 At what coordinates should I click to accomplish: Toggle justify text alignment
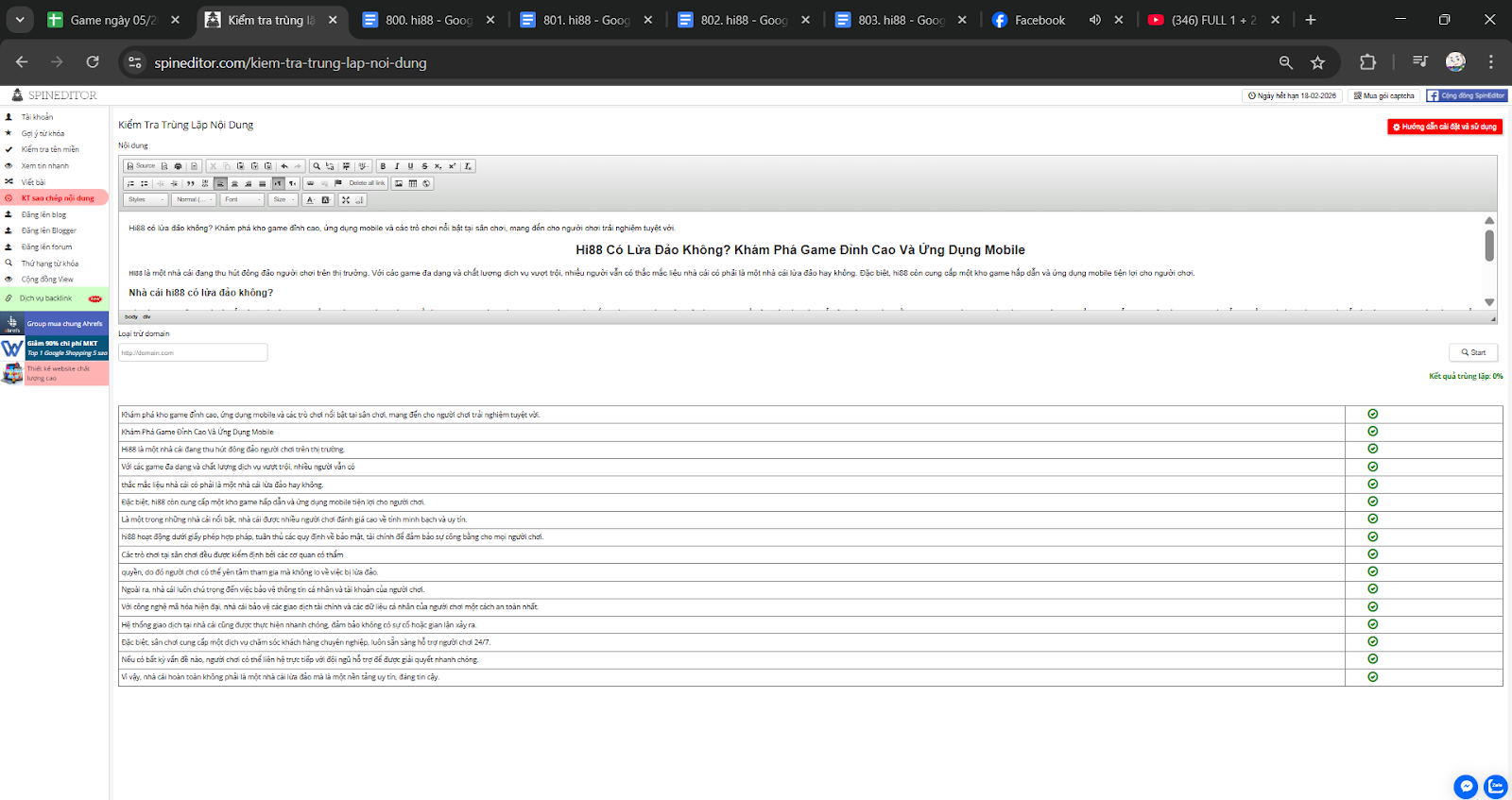[x=262, y=183]
